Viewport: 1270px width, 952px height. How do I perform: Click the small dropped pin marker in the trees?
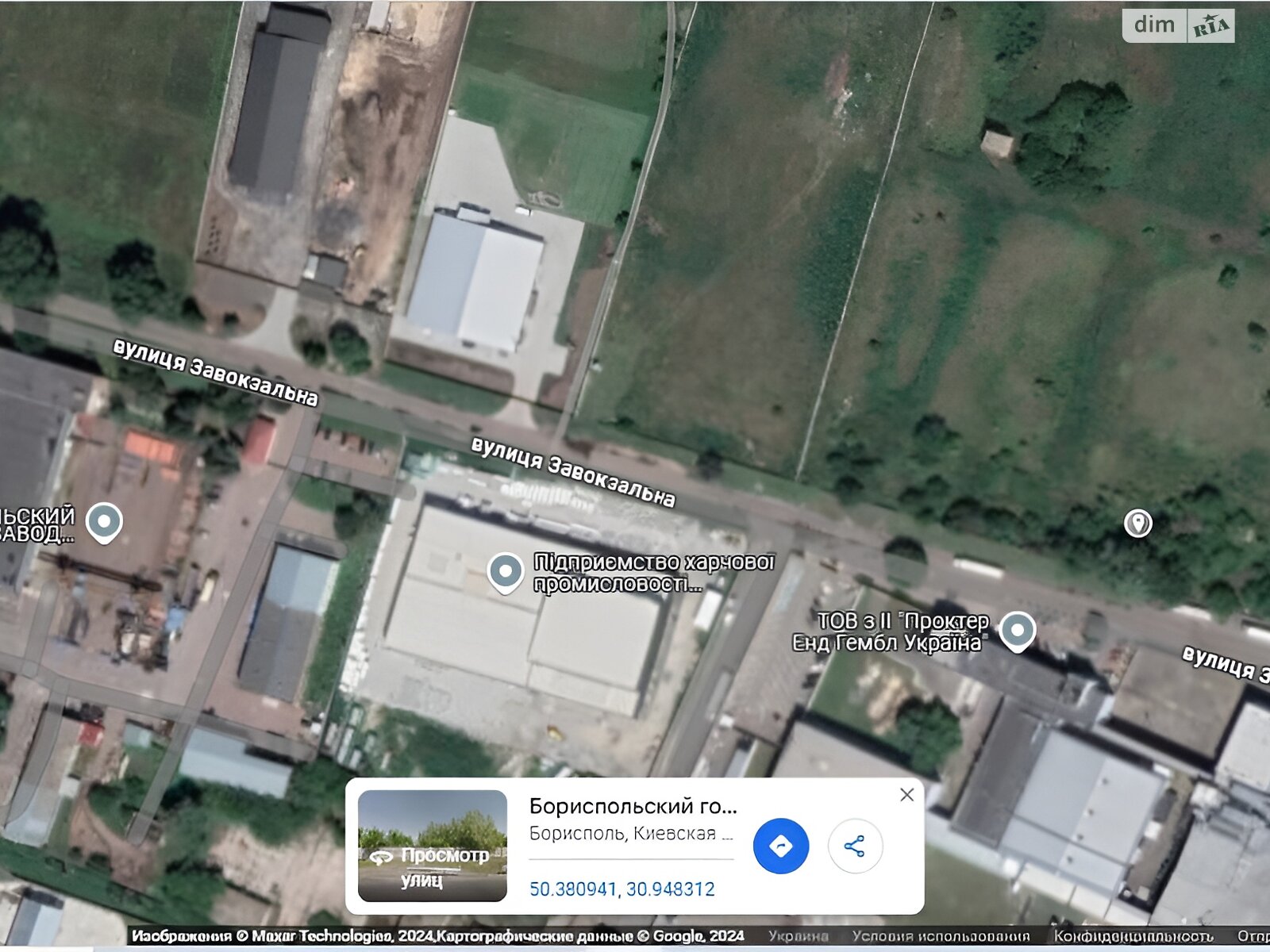point(1138,524)
